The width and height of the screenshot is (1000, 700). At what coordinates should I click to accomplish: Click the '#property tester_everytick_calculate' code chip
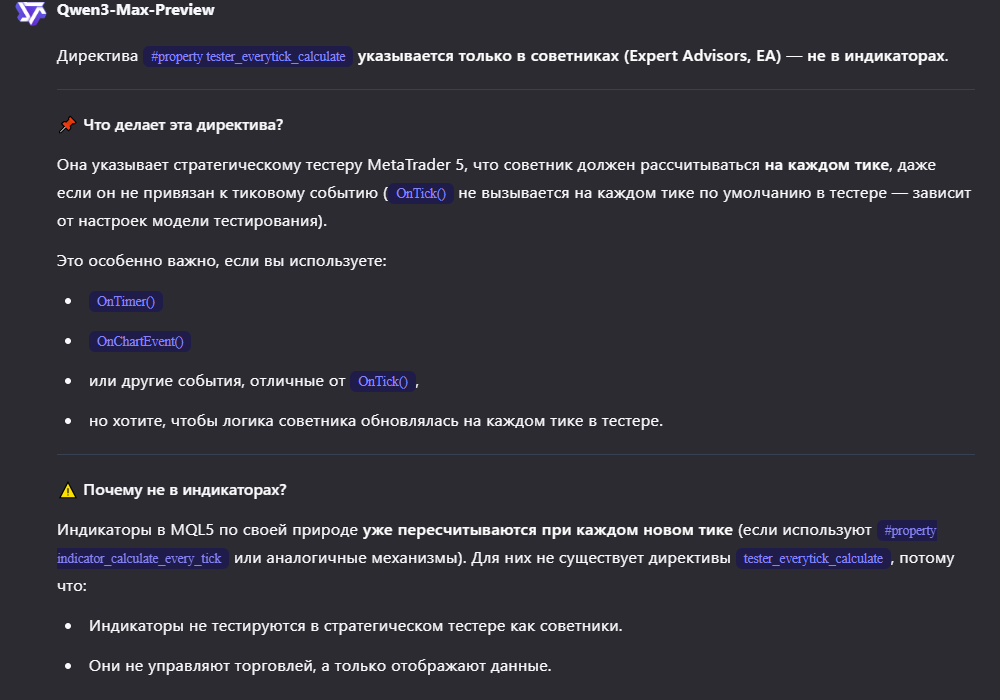pos(248,57)
